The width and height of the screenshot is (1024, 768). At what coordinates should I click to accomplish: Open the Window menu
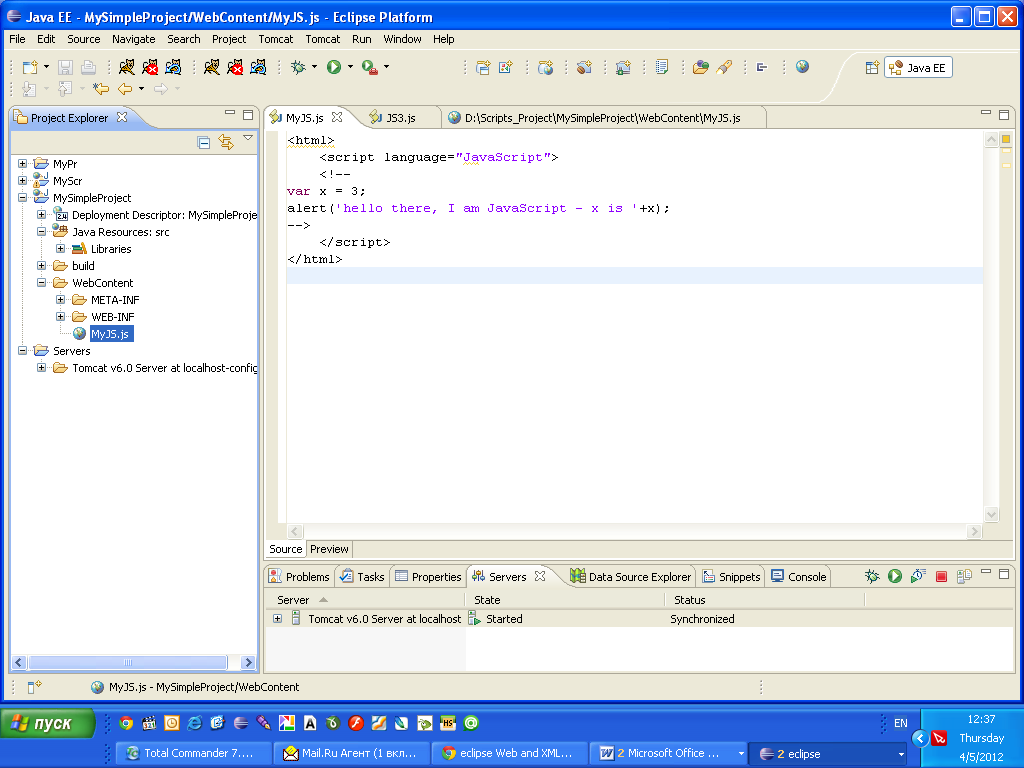click(x=402, y=39)
